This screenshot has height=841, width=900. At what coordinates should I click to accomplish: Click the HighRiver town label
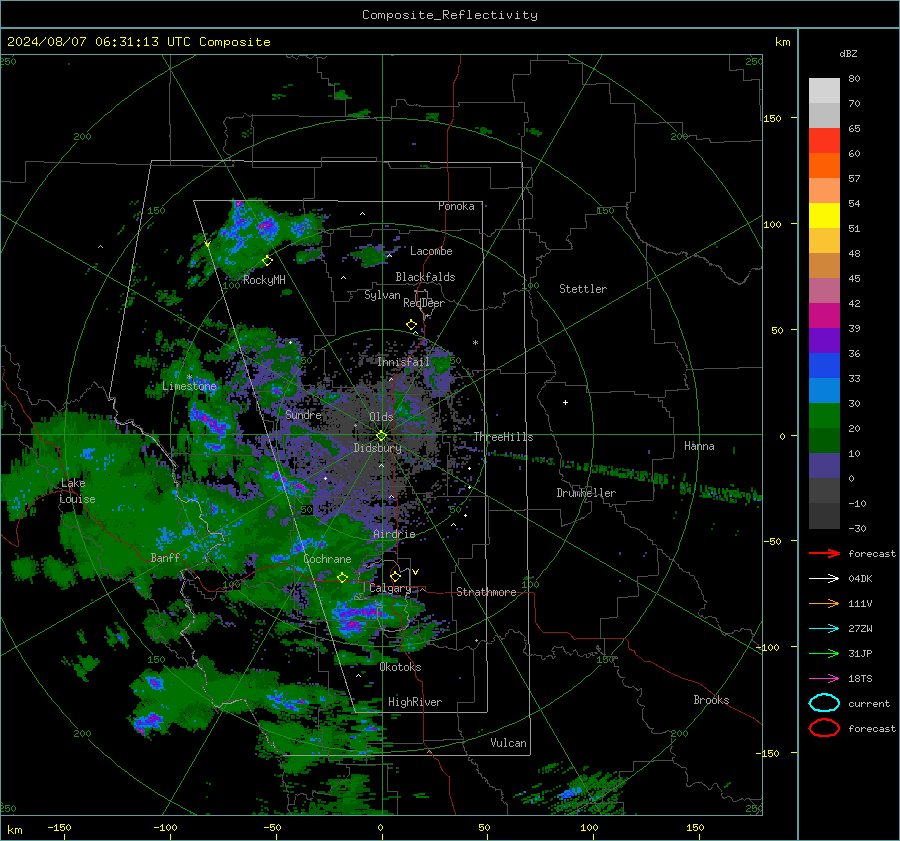415,702
